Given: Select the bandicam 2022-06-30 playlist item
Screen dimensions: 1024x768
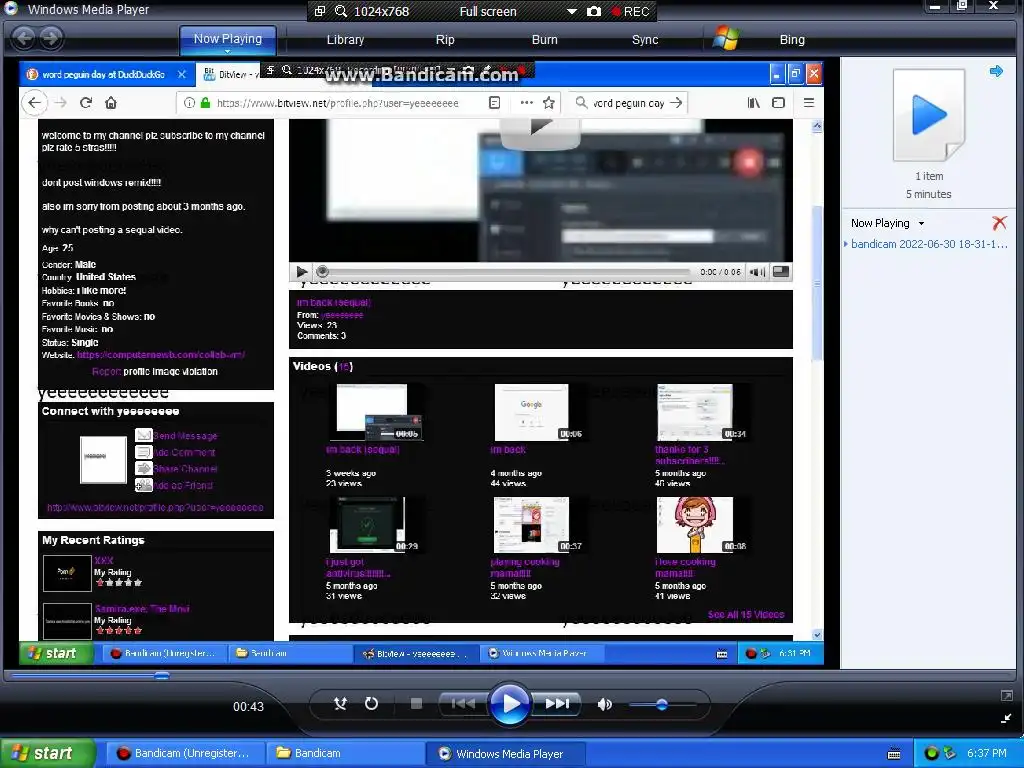Looking at the screenshot, I should 929,244.
